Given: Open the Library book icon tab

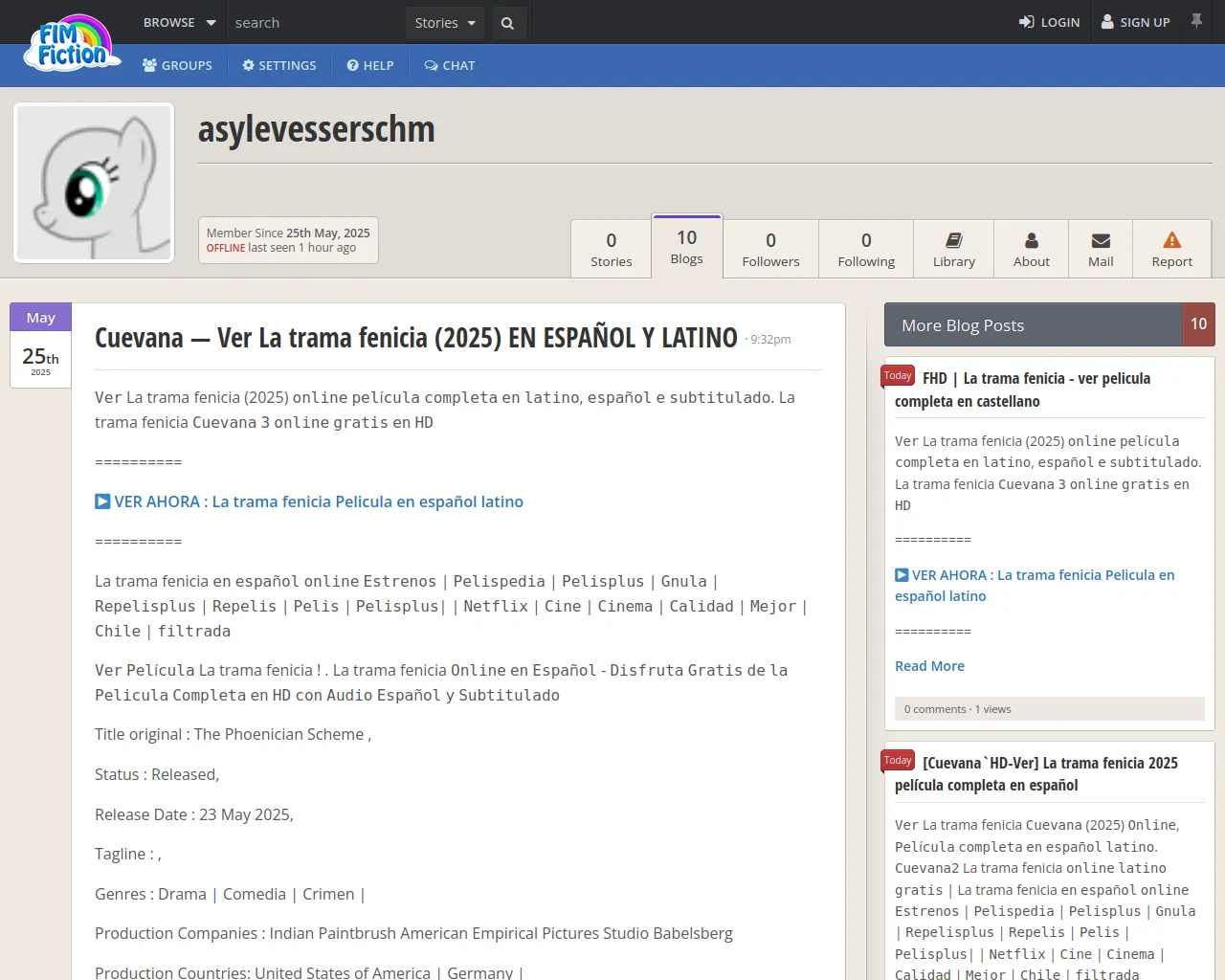Looking at the screenshot, I should [953, 249].
